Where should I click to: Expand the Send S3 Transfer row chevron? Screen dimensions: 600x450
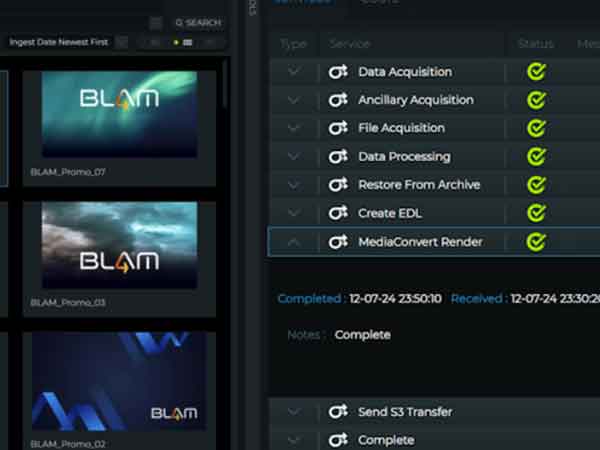pyautogui.click(x=293, y=412)
